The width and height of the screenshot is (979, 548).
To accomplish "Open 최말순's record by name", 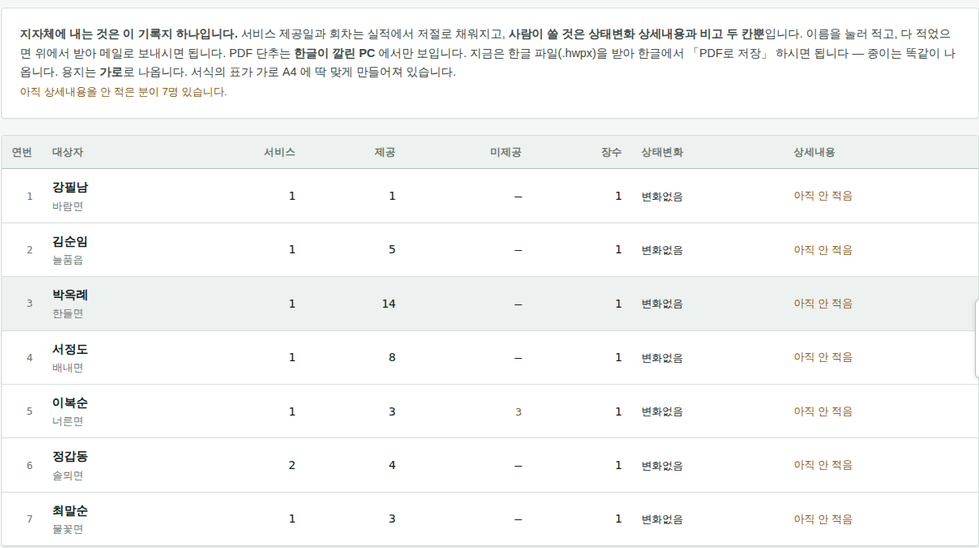I will tap(70, 511).
